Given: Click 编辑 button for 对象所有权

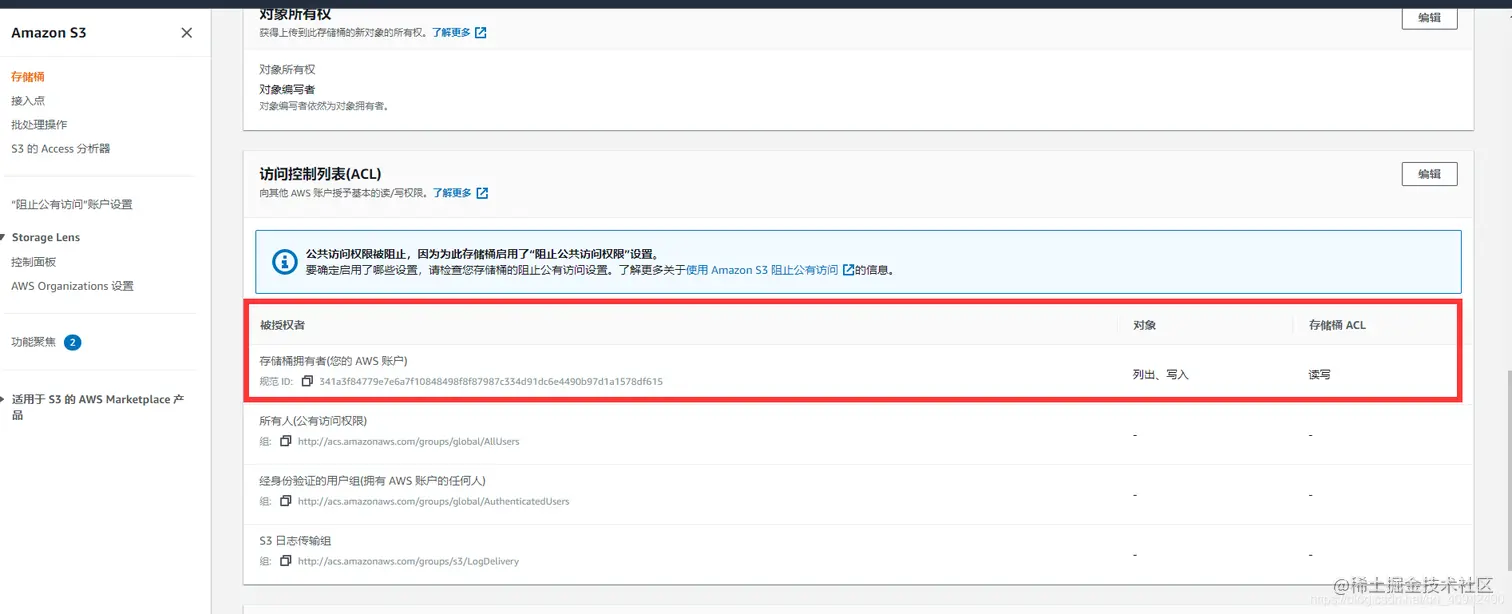Looking at the screenshot, I should [x=1429, y=17].
